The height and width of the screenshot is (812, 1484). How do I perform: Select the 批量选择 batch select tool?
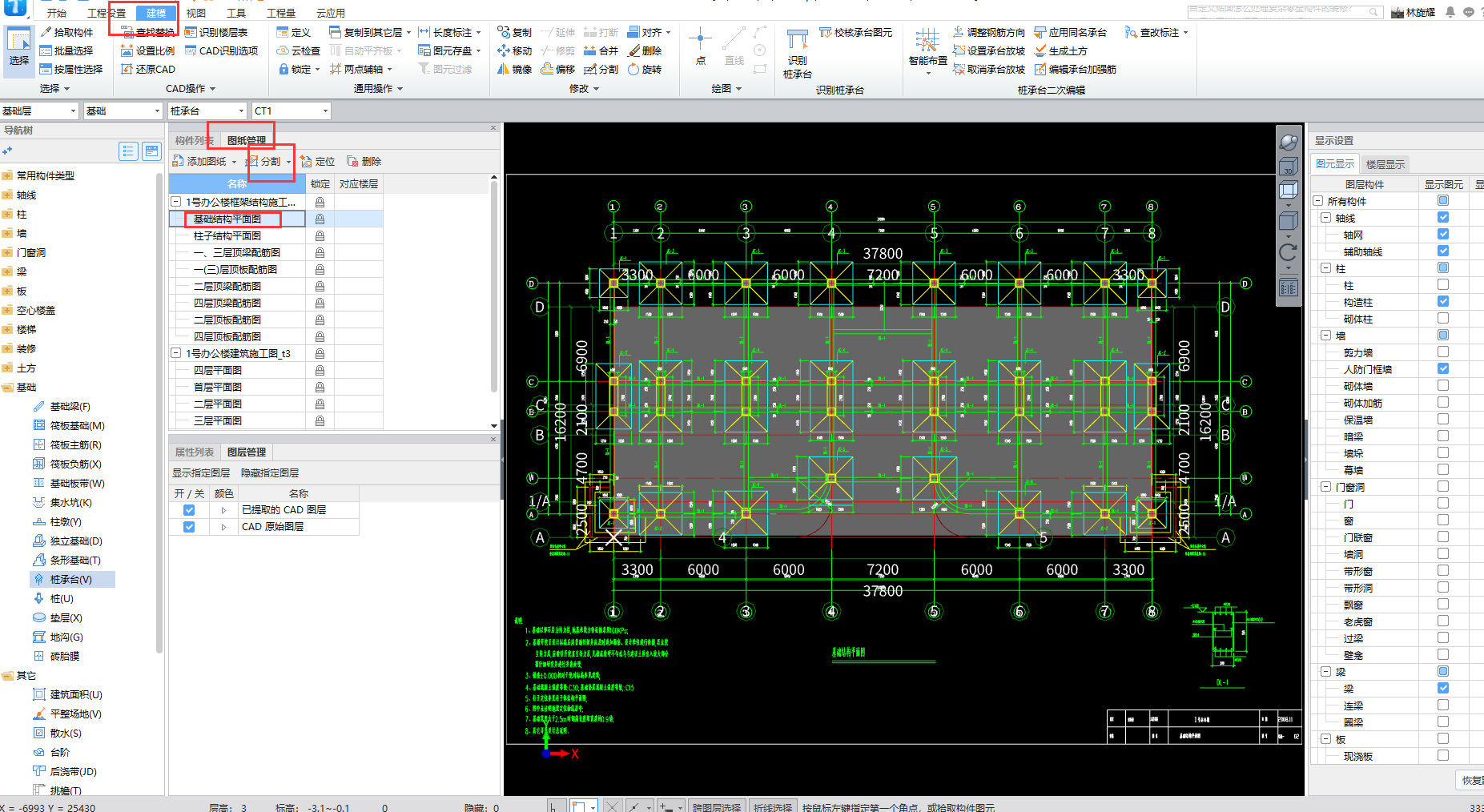(x=66, y=50)
